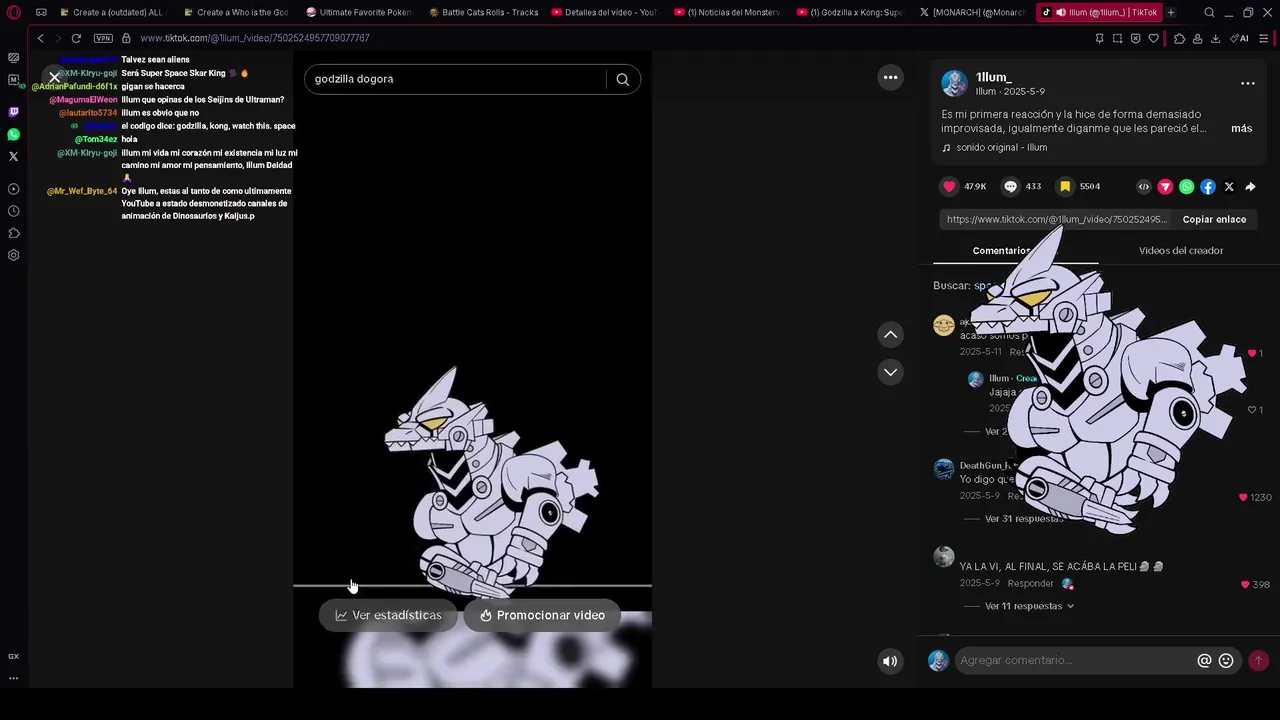Expand Ver 31 respuestas replies
This screenshot has height=720, width=1280.
[x=1024, y=520]
